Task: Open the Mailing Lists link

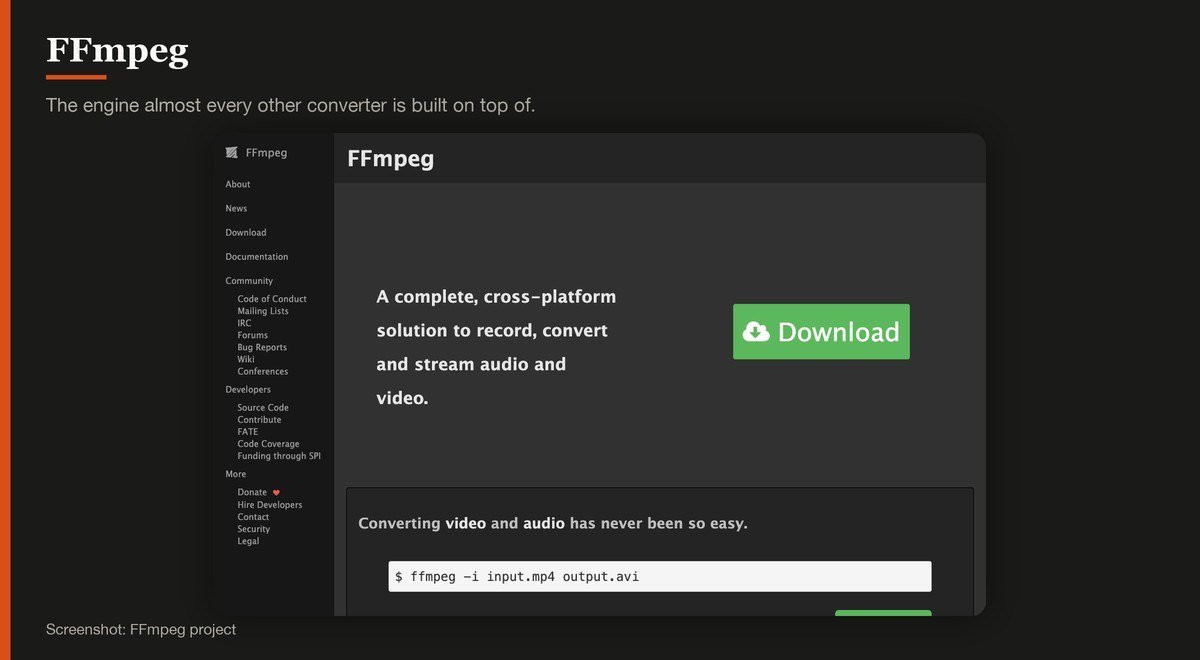Action: click(263, 311)
